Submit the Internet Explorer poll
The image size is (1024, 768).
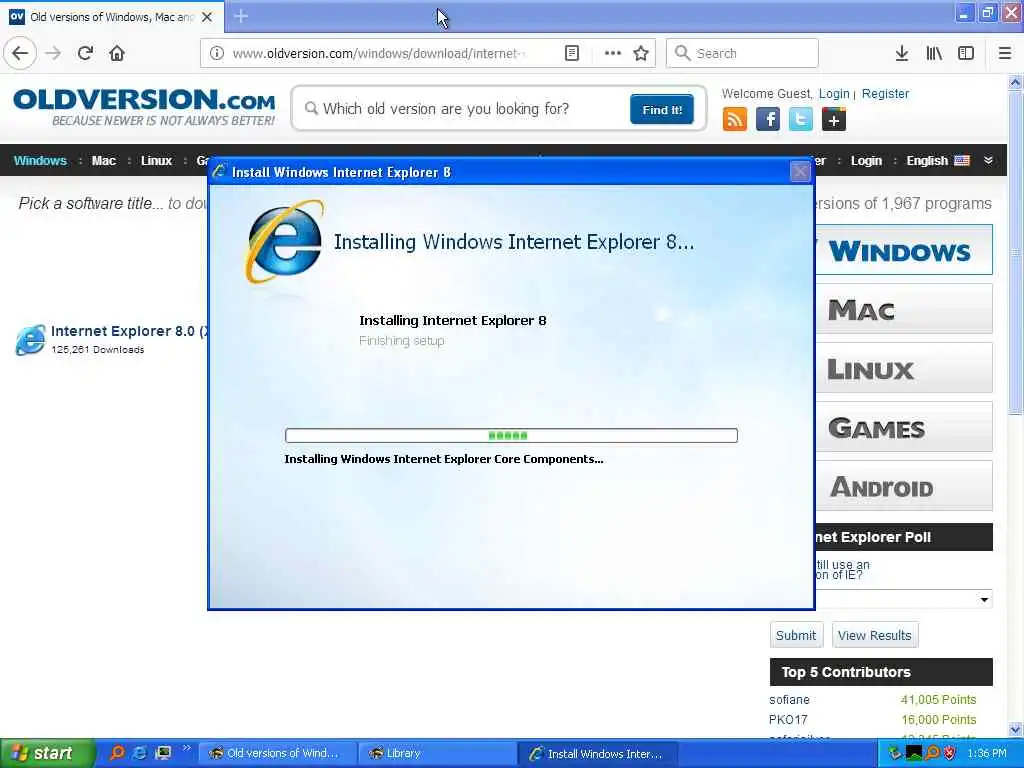click(x=795, y=635)
